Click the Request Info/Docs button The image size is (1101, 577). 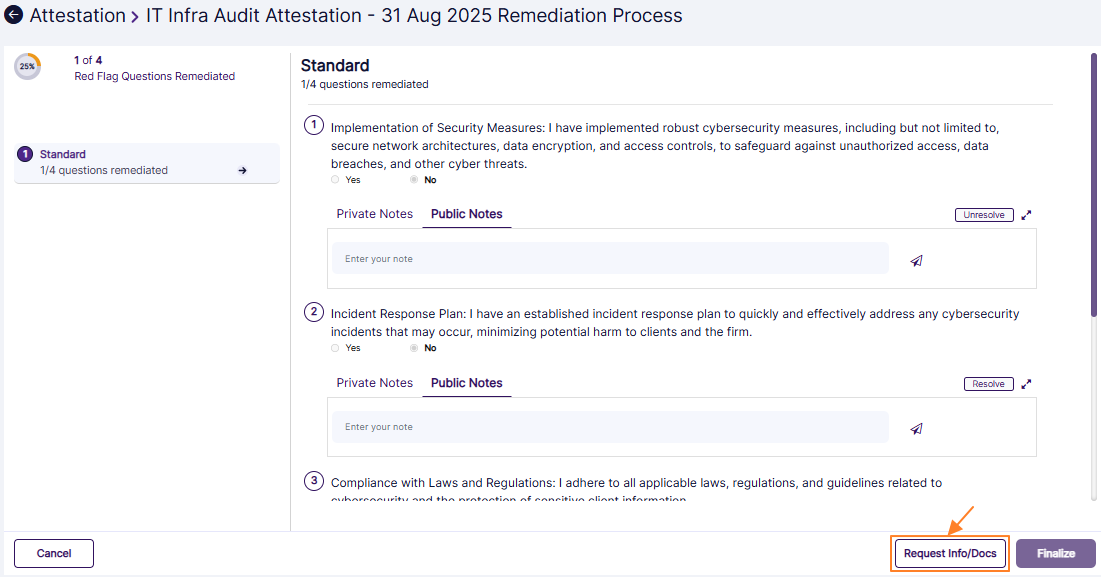(x=950, y=554)
